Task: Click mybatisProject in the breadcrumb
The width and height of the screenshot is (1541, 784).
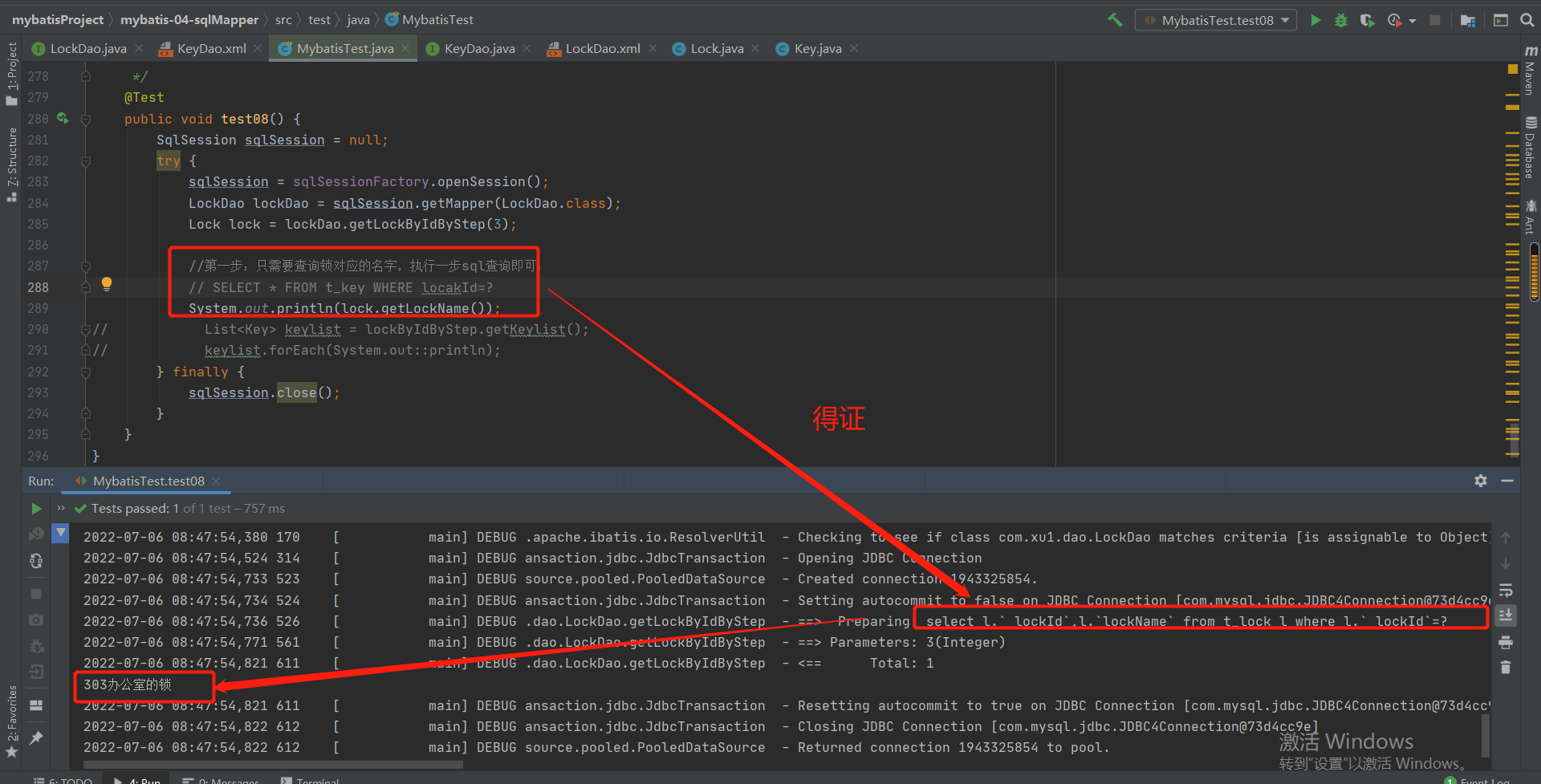Action: tap(58, 19)
